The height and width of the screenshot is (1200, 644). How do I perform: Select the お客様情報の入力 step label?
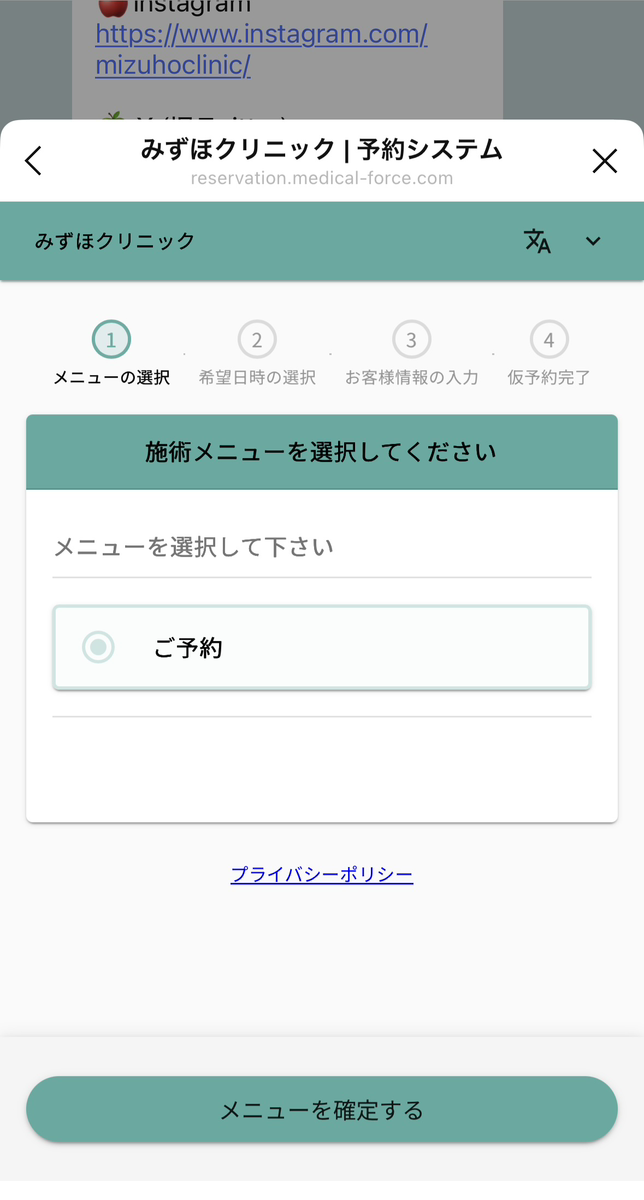click(411, 378)
